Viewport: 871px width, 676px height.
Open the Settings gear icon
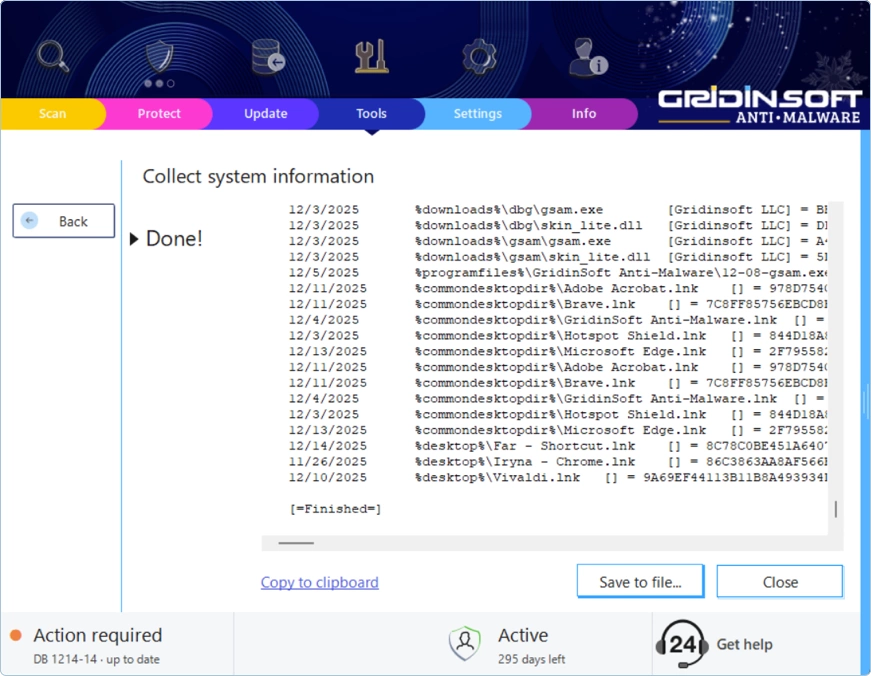[x=478, y=55]
